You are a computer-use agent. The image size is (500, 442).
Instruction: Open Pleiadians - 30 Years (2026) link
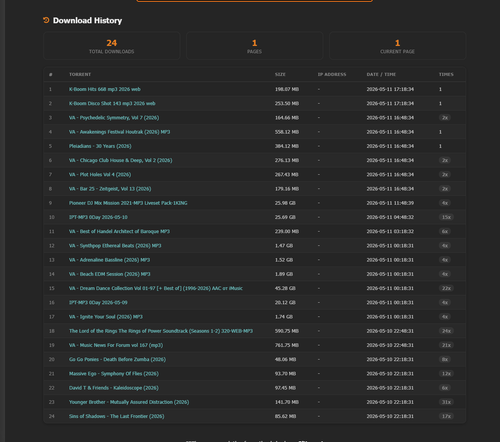(x=100, y=146)
